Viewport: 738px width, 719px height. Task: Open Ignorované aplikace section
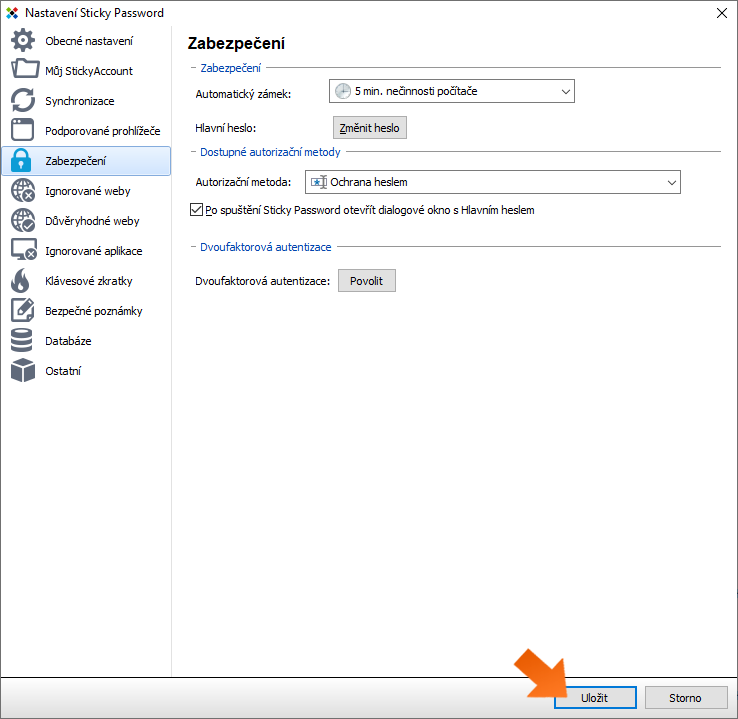[86, 251]
